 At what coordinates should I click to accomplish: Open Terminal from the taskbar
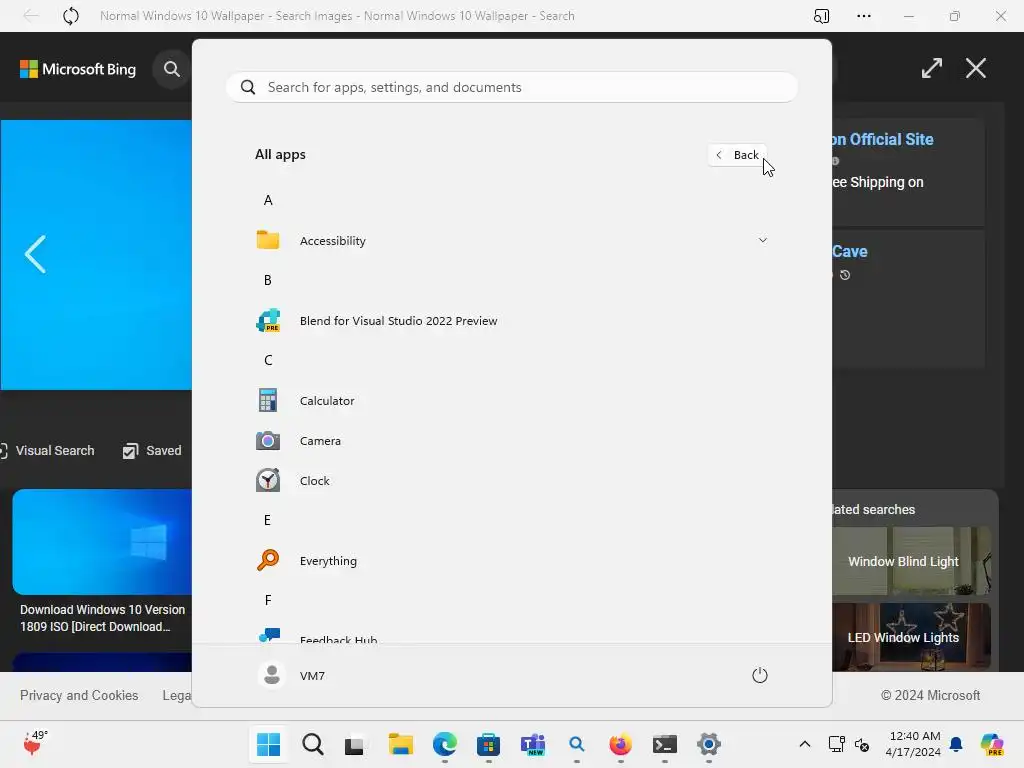click(x=665, y=744)
